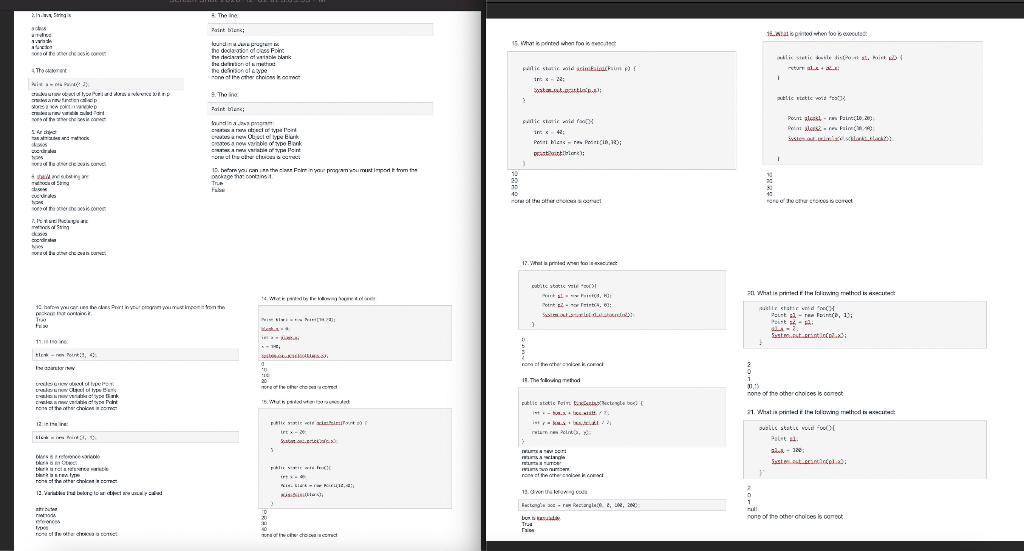The width and height of the screenshot is (1024, 551).
Task: Click the '8. The line:' heading
Action: point(224,15)
